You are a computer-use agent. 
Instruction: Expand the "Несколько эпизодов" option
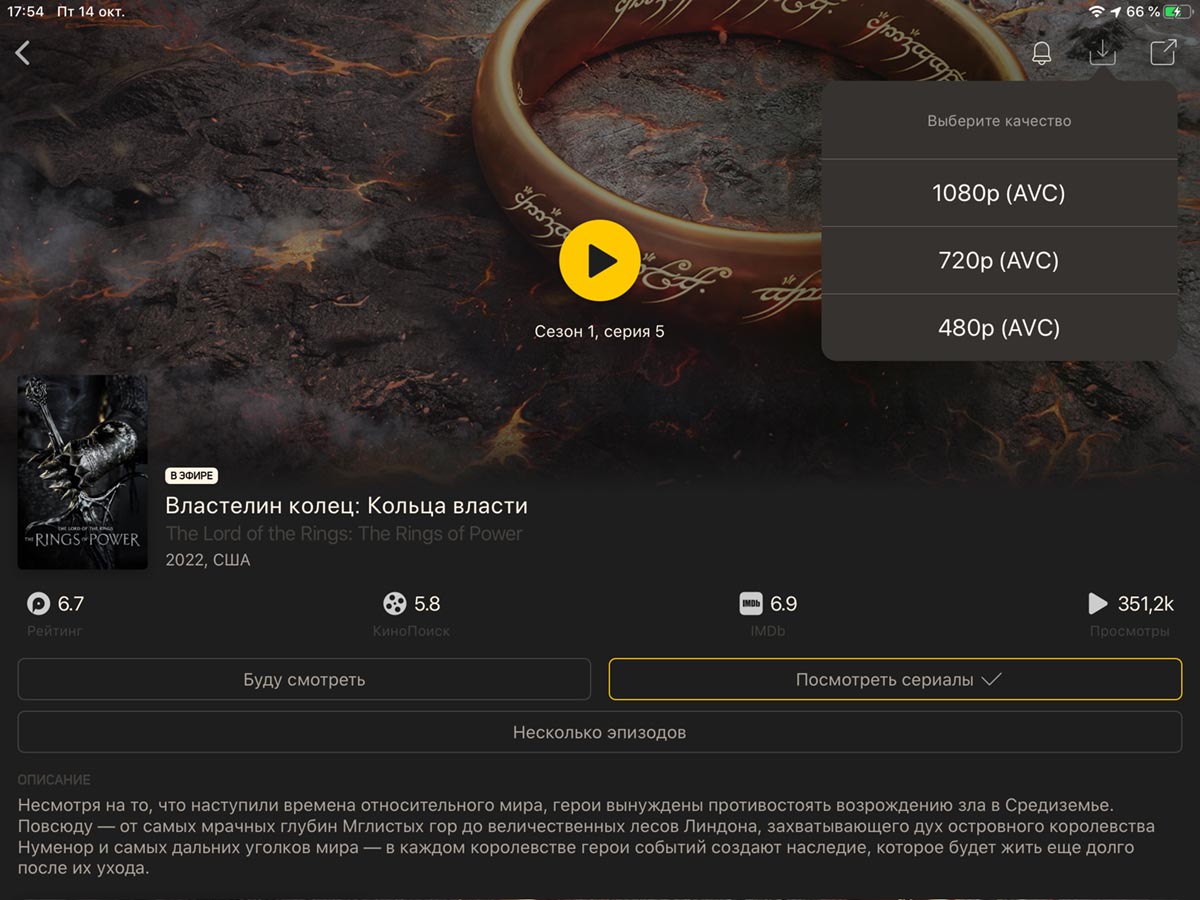[599, 732]
